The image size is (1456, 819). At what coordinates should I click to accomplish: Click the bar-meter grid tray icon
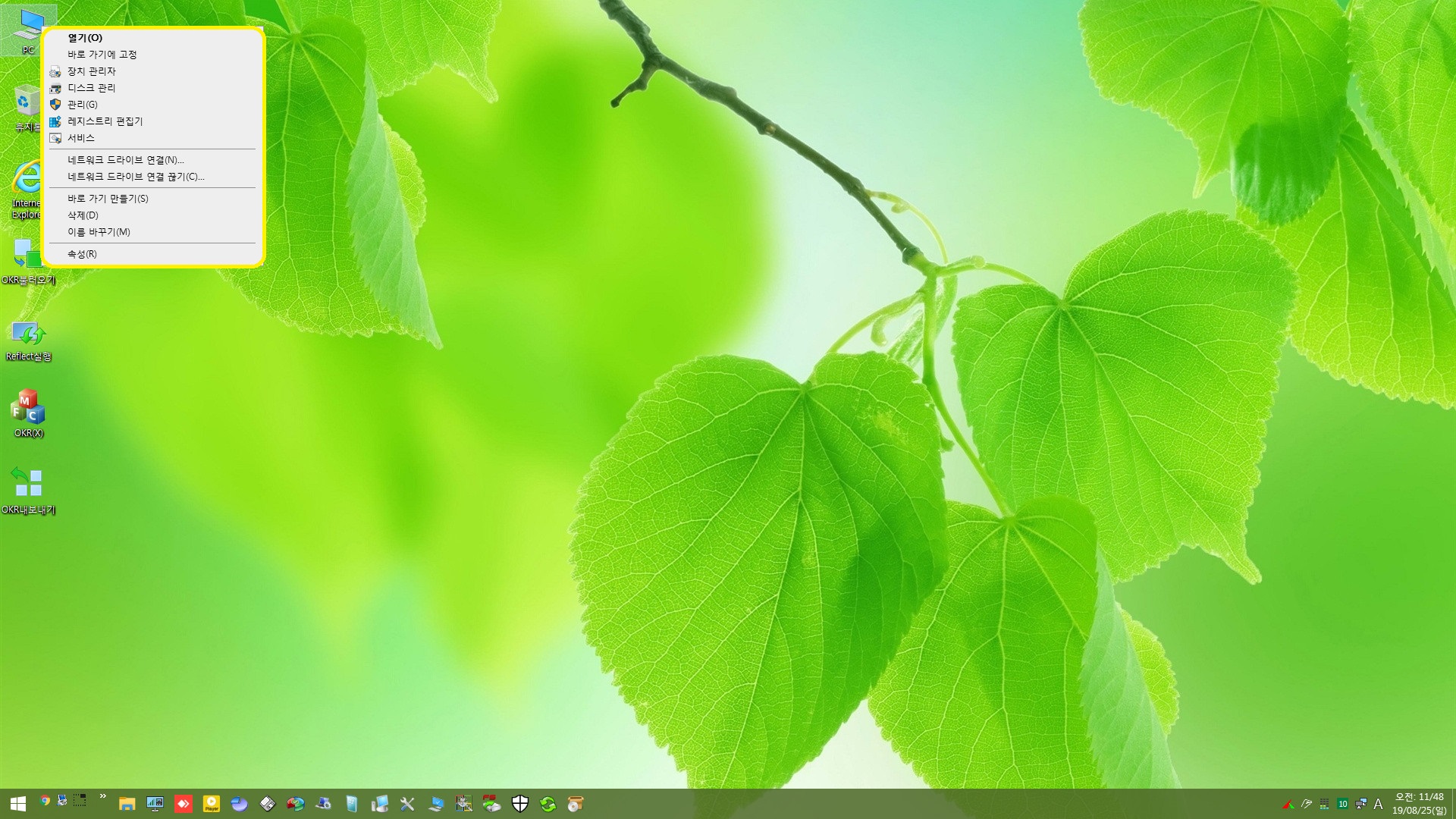pyautogui.click(x=1324, y=804)
